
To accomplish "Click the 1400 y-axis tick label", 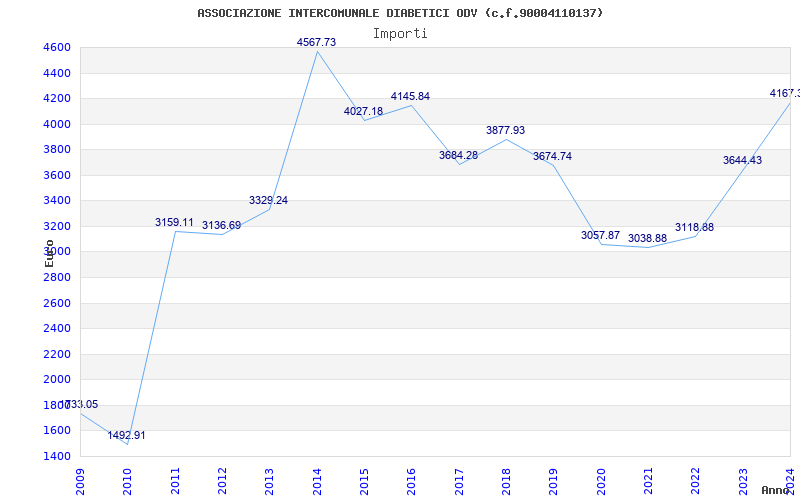I will 57,456.
